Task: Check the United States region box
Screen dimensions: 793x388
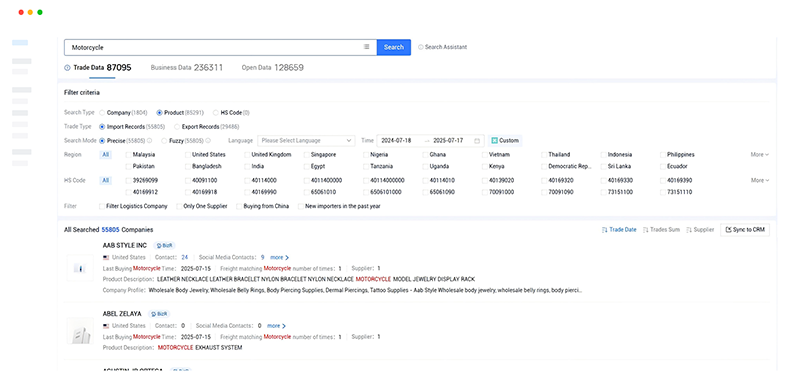Action: coord(188,155)
